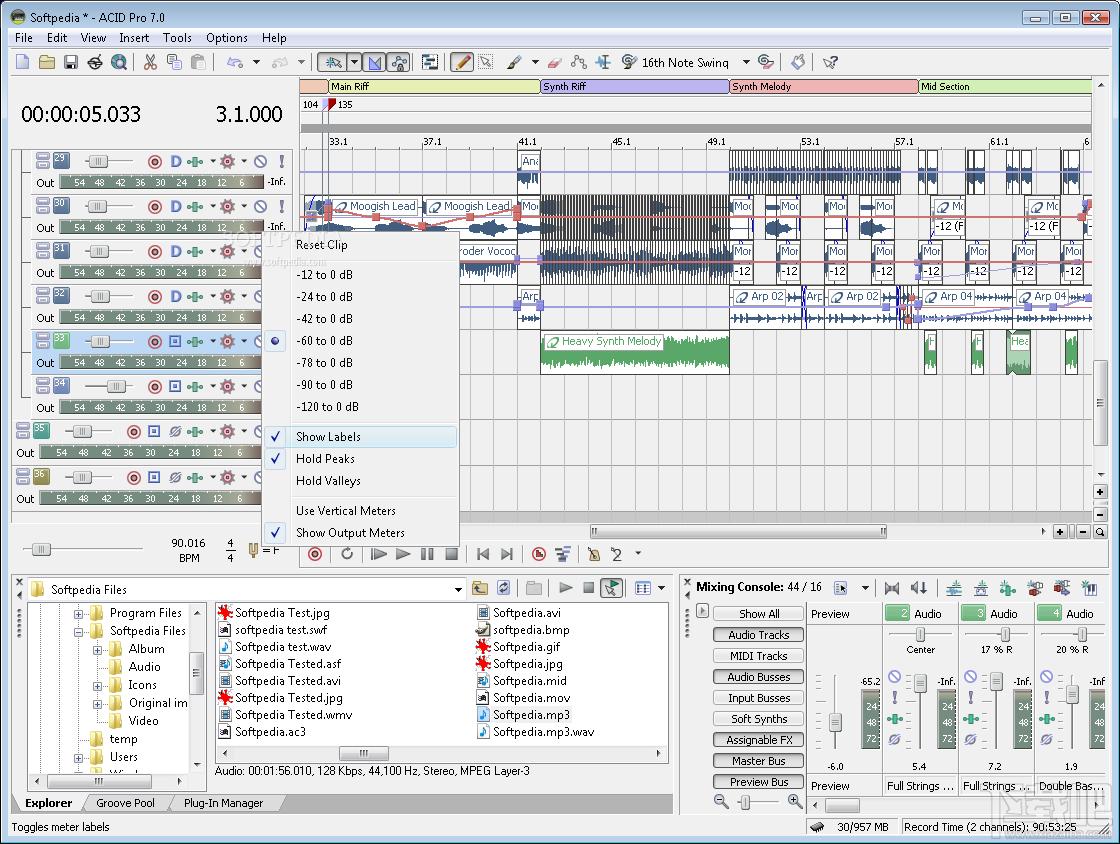Enable Use Vertical Meters option
Image resolution: width=1120 pixels, height=844 pixels.
click(x=361, y=511)
